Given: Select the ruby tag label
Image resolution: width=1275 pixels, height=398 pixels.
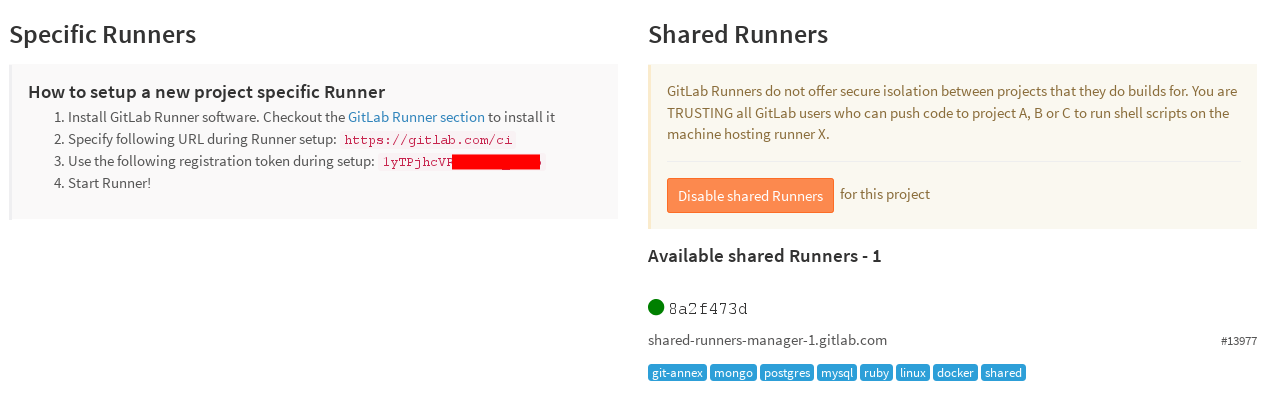Looking at the screenshot, I should (x=876, y=373).
